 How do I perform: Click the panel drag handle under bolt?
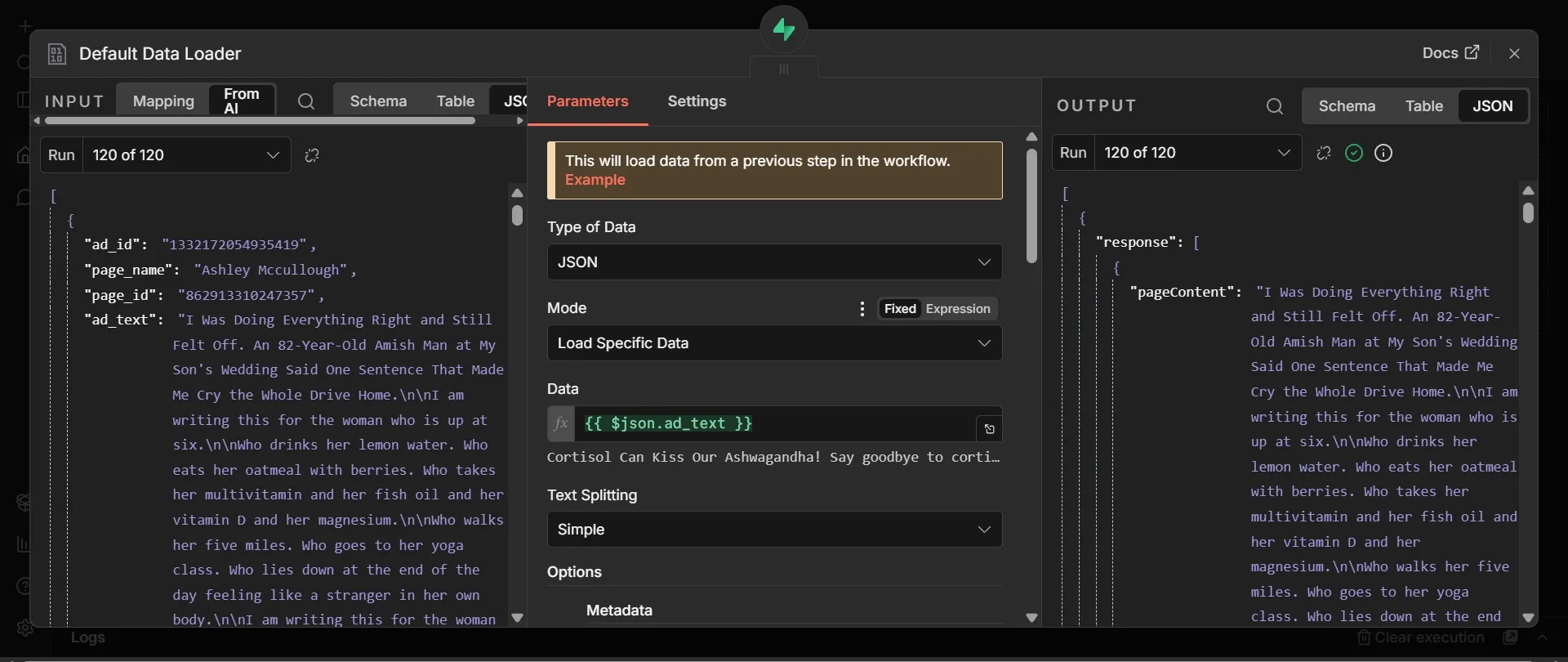784,69
